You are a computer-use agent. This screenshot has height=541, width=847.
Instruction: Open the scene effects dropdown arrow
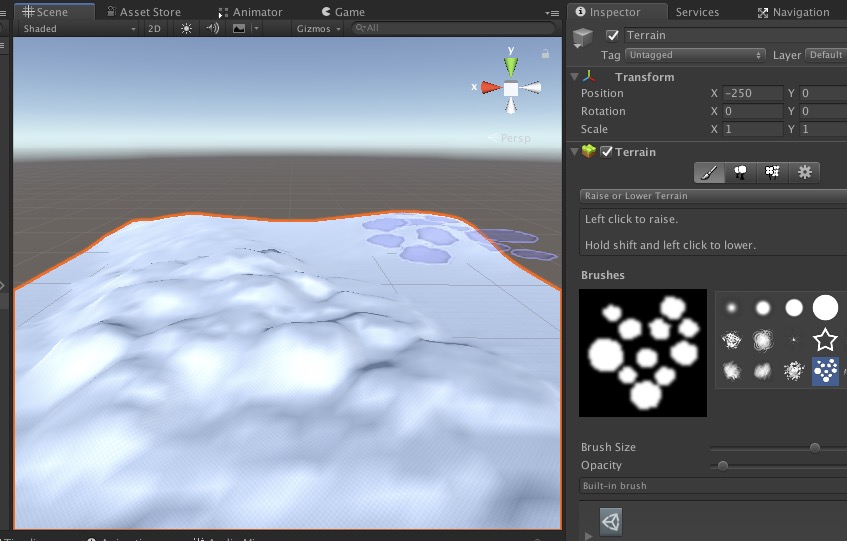256,29
